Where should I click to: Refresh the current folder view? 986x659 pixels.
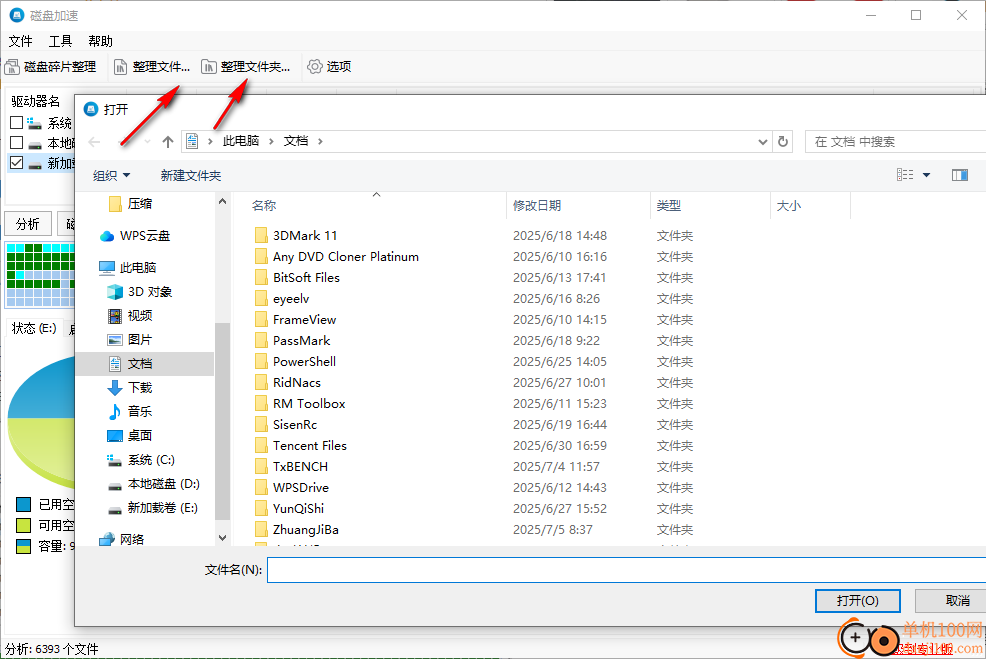(783, 141)
